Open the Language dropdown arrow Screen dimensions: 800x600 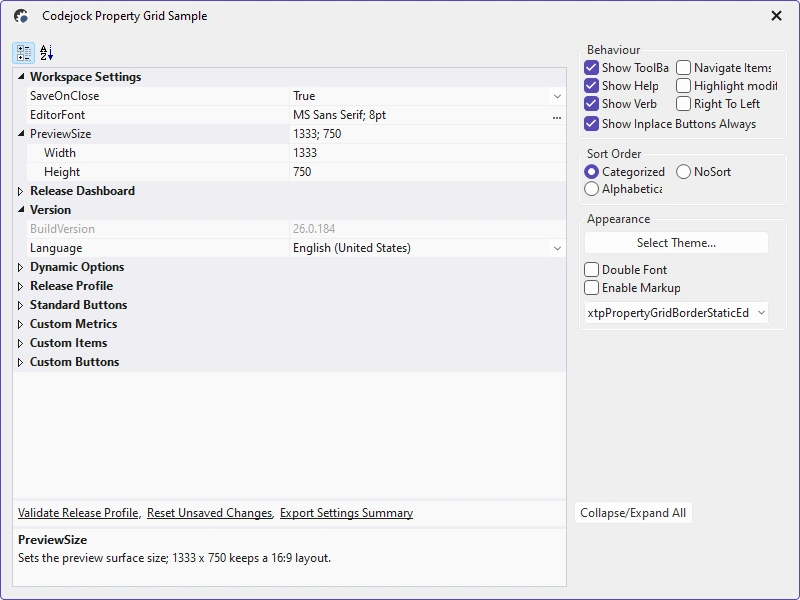pyautogui.click(x=557, y=248)
